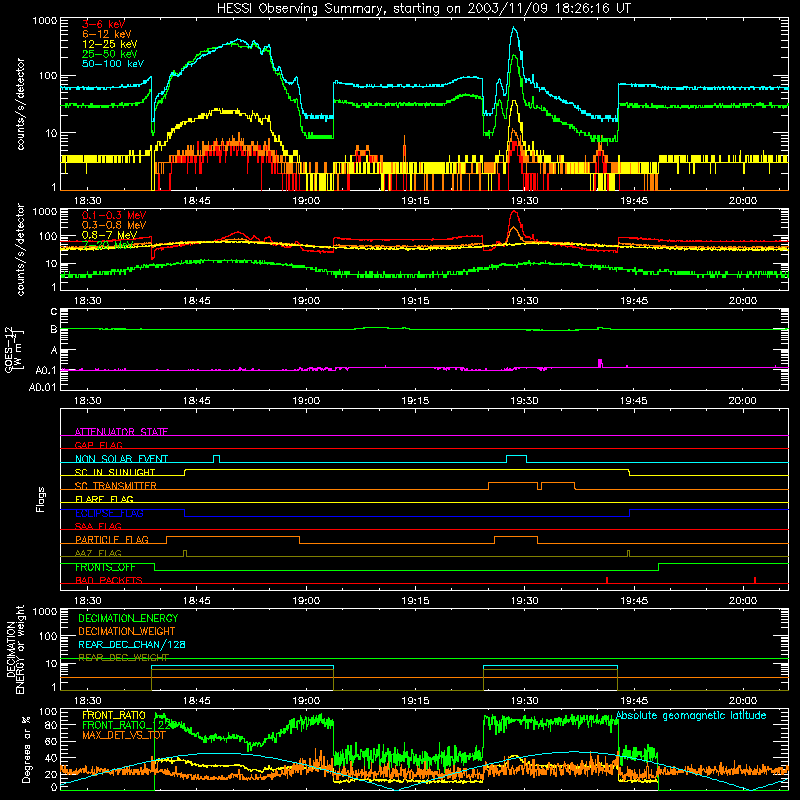The image size is (800, 800).
Task: Click the Degrees or % axis title
Action: pyautogui.click(x=26, y=750)
